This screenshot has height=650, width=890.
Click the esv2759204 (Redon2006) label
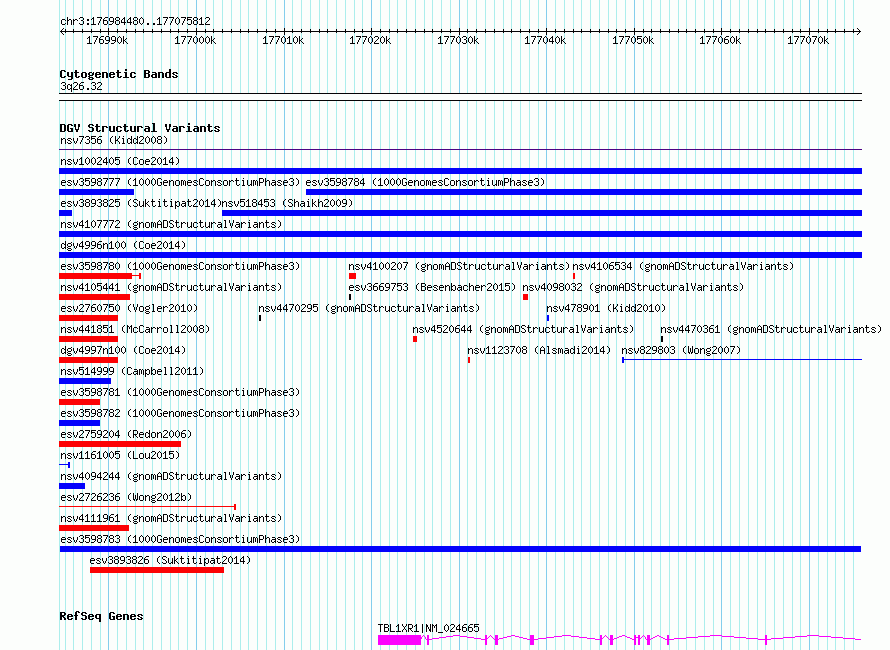pos(126,434)
